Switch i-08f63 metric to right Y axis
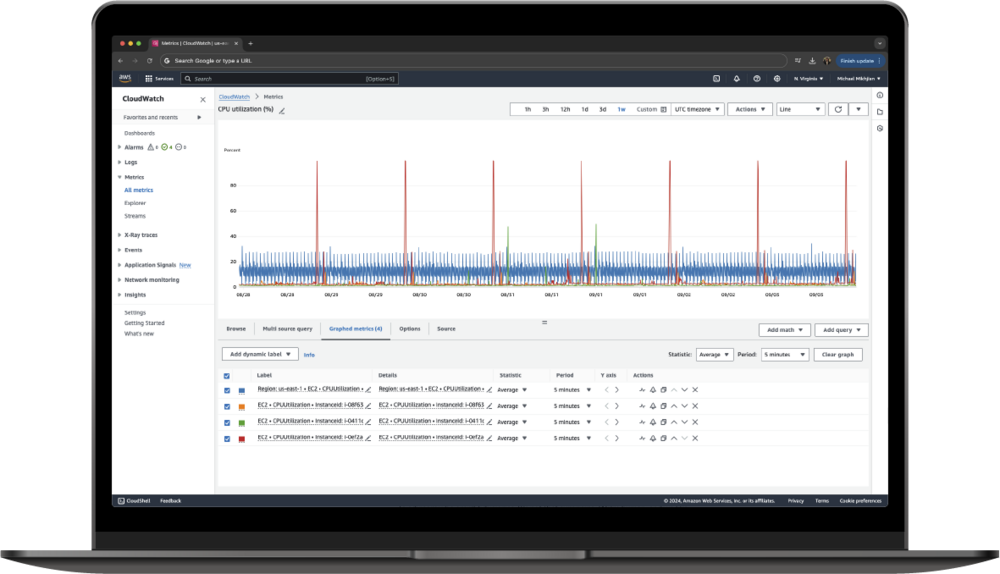This screenshot has height=574, width=1000. click(617, 406)
